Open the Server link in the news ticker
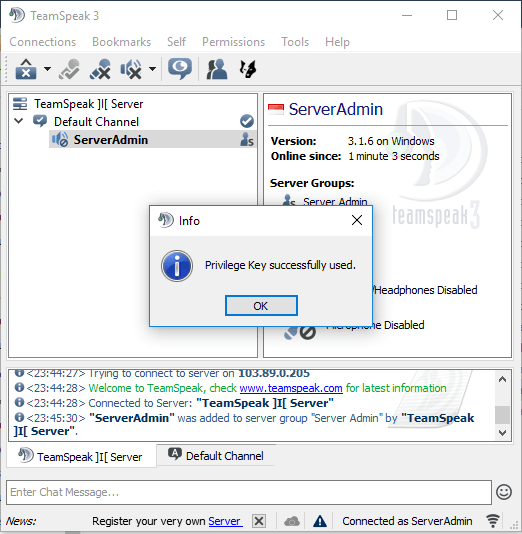 click(x=225, y=521)
